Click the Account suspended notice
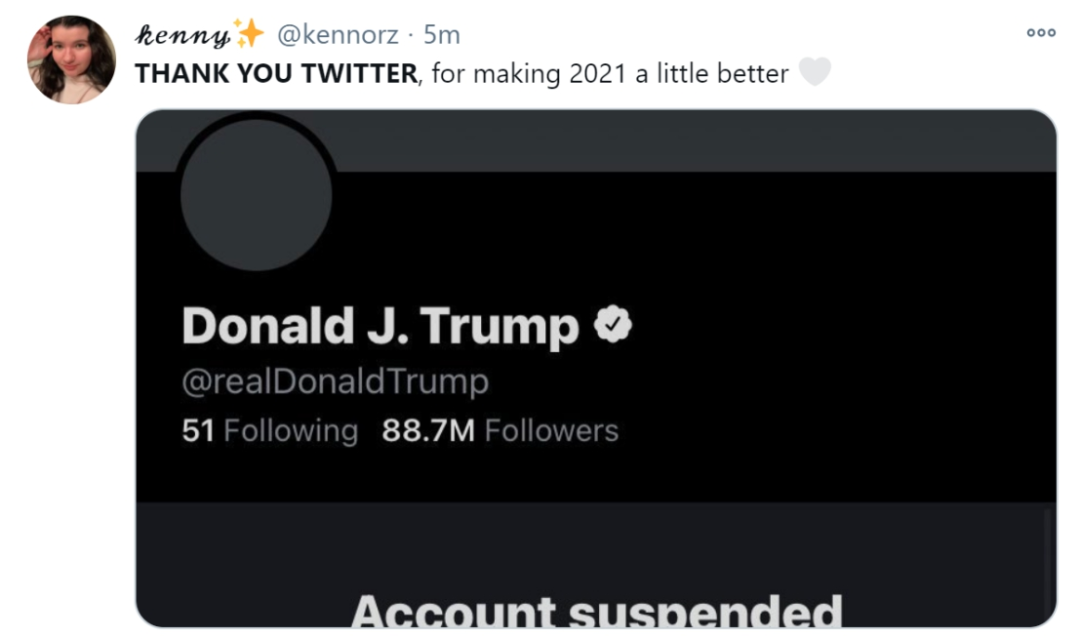The width and height of the screenshot is (1080, 639). [x=596, y=611]
